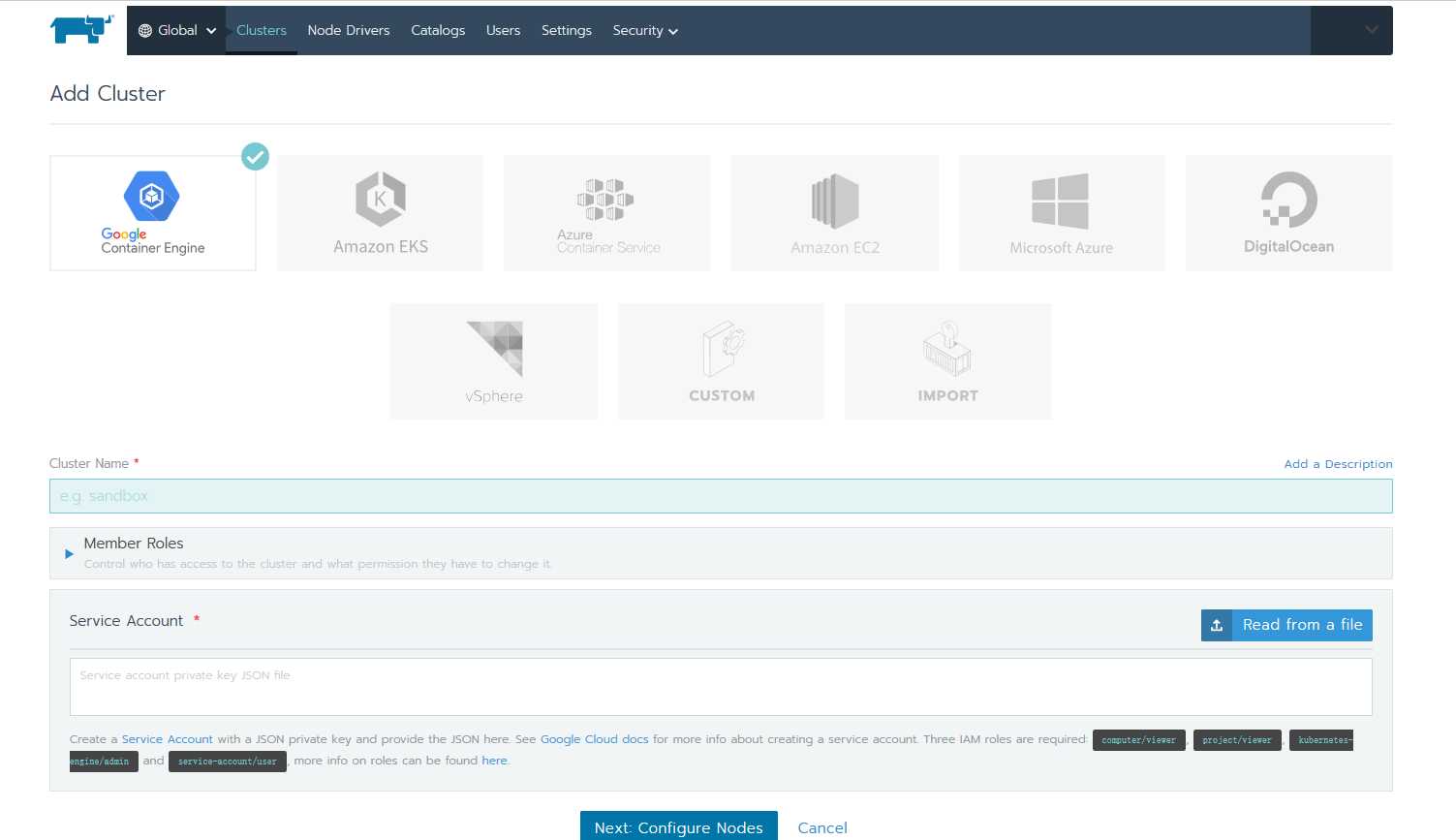Image resolution: width=1456 pixels, height=840 pixels.
Task: Pick the Azure Container Service tile
Action: [x=607, y=213]
